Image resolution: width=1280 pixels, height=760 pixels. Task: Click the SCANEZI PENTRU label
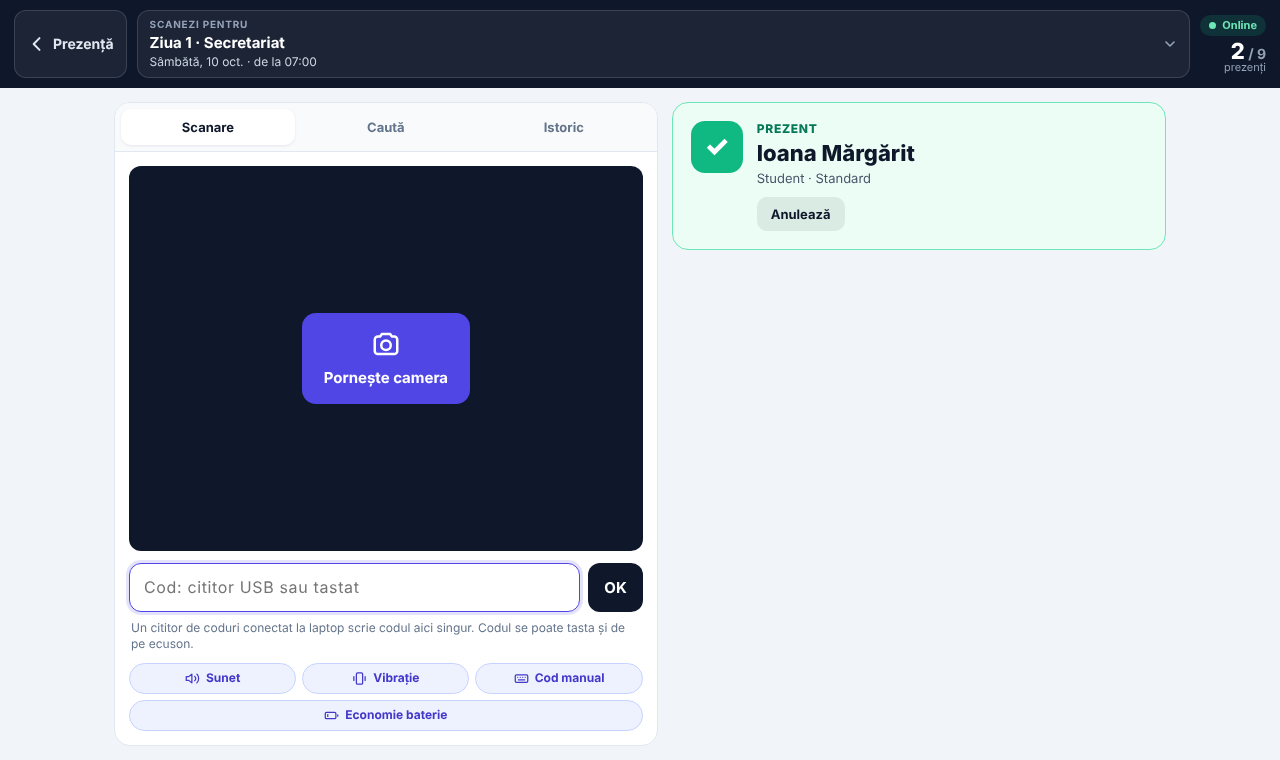tap(199, 24)
